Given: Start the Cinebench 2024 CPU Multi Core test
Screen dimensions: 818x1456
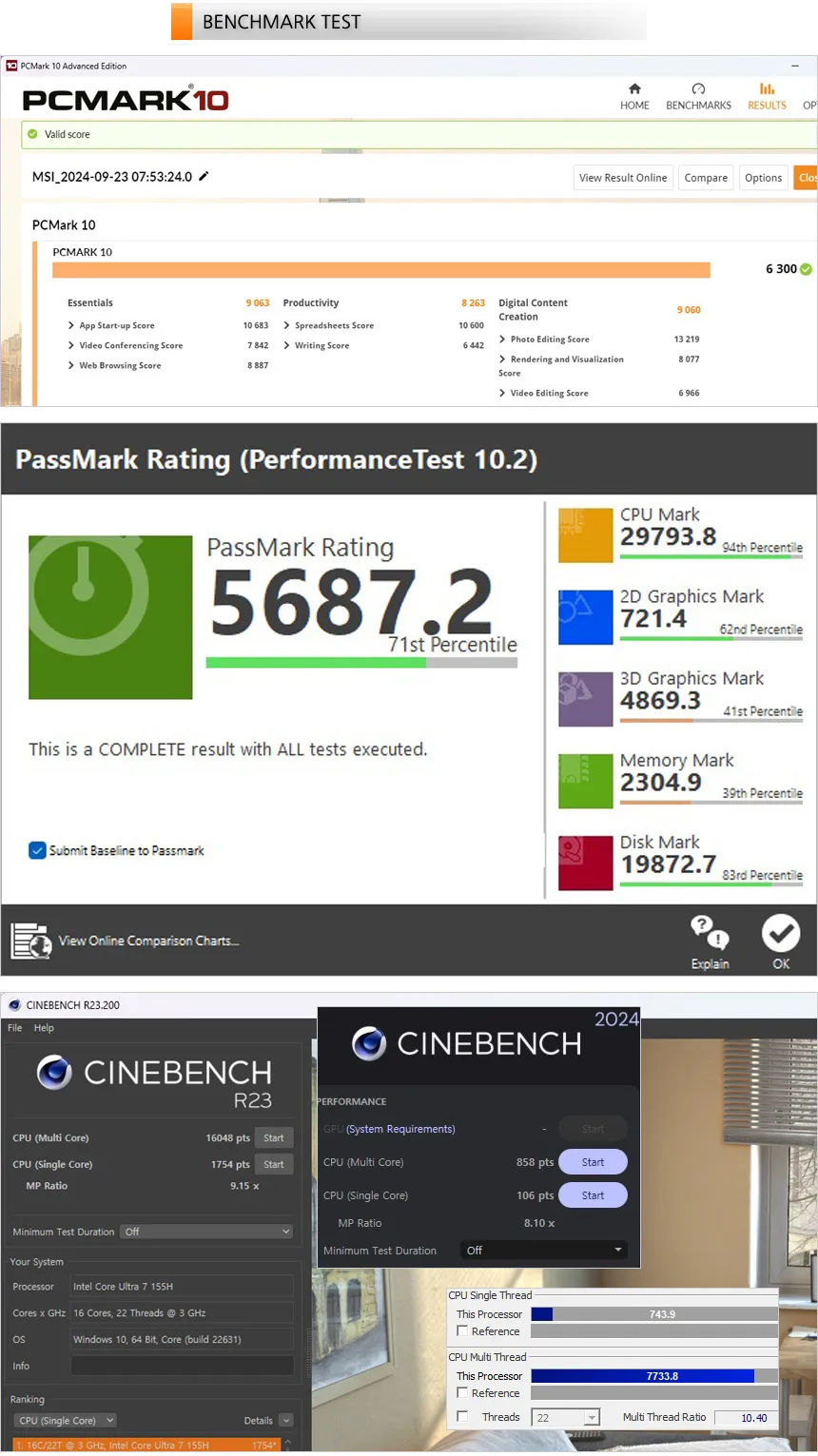Looking at the screenshot, I should coord(593,1162).
